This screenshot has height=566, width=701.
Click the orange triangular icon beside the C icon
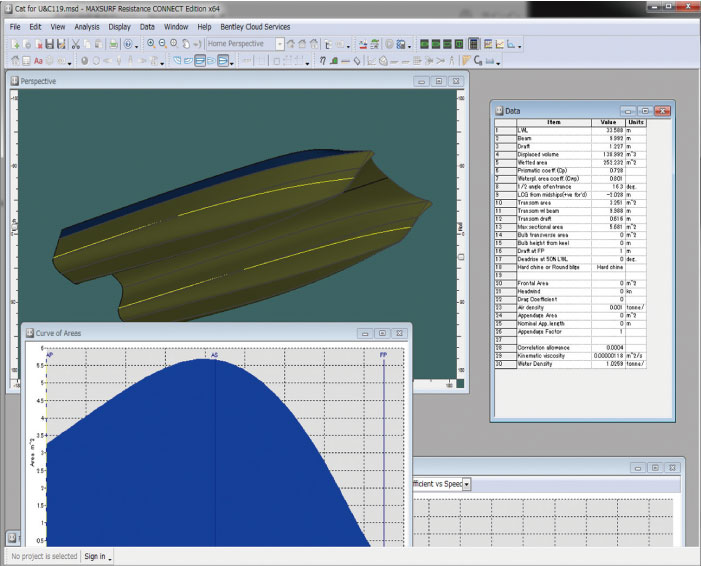[466, 60]
